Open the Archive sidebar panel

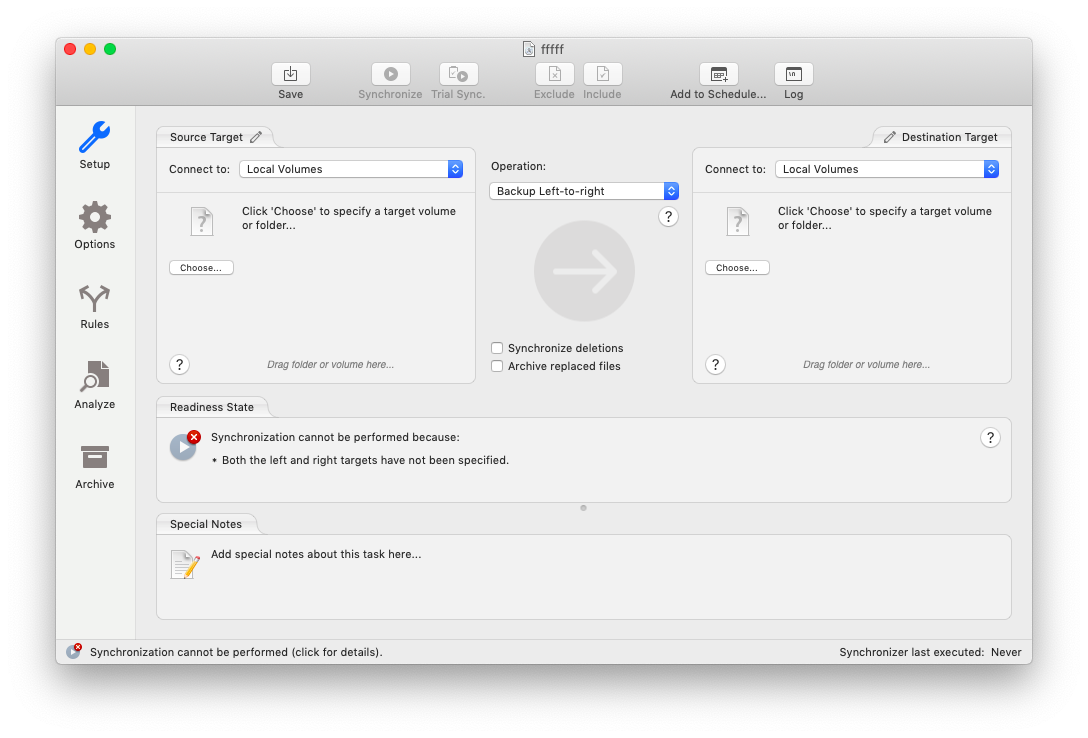[95, 457]
